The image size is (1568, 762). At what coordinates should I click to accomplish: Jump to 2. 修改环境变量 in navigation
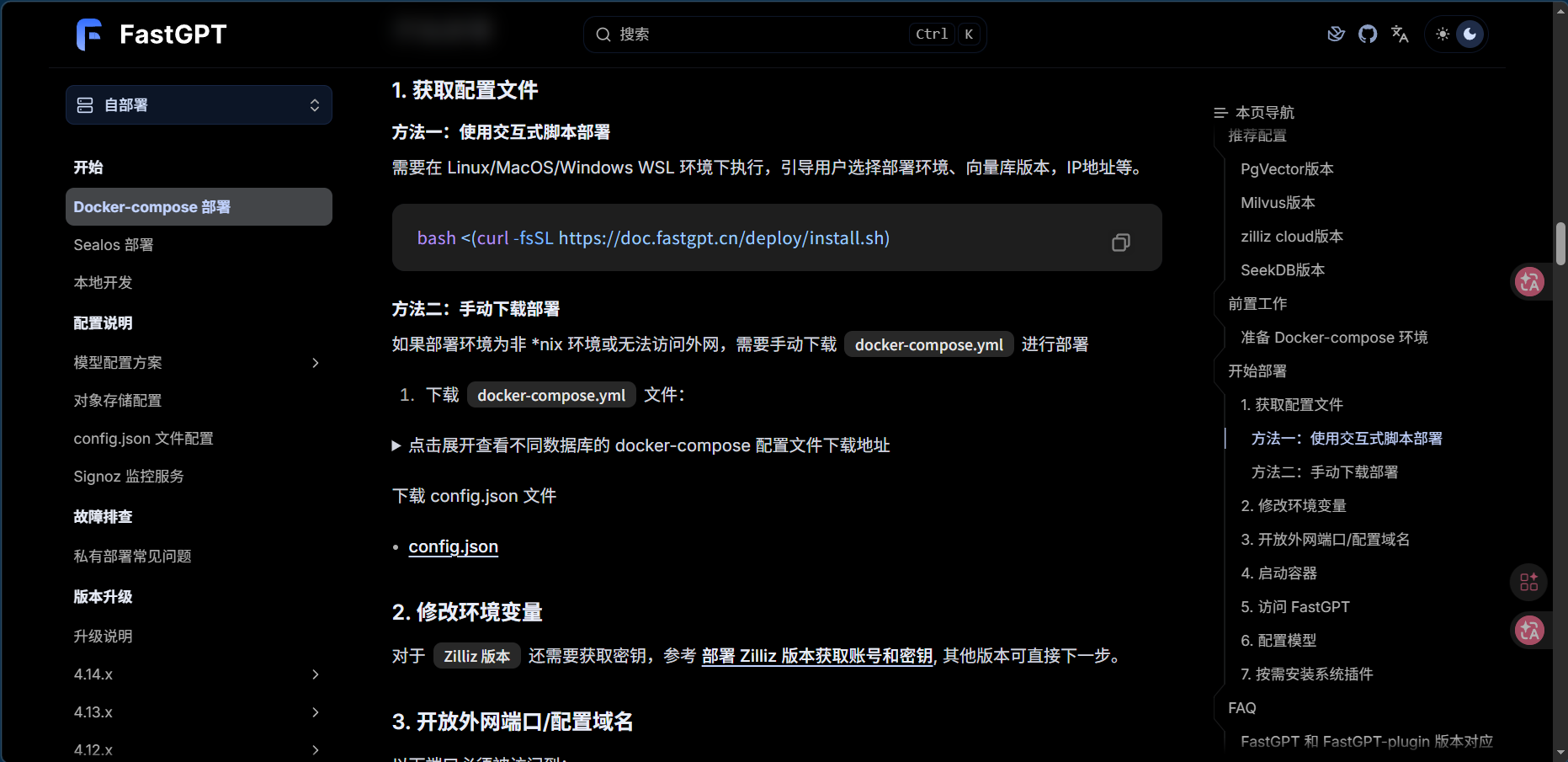pyautogui.click(x=1294, y=506)
